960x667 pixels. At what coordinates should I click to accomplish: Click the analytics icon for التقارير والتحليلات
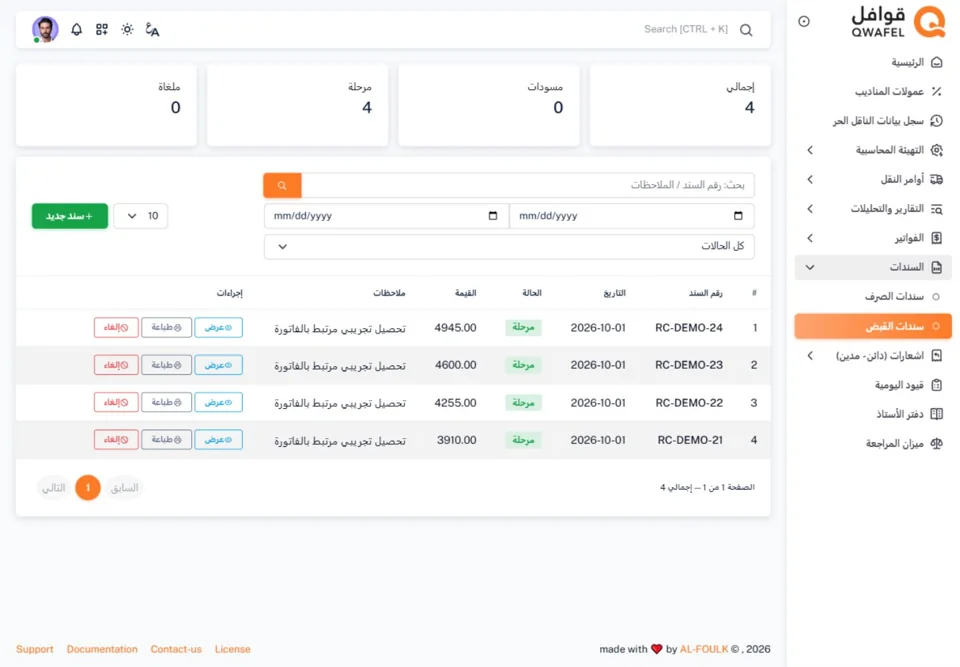pyautogui.click(x=936, y=209)
